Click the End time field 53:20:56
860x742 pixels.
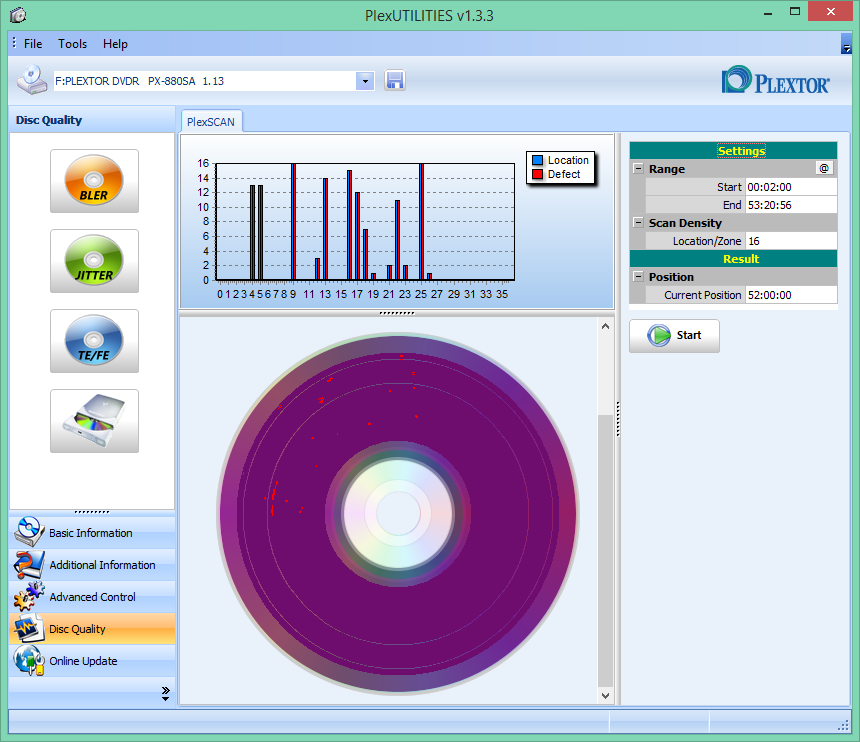coord(791,205)
